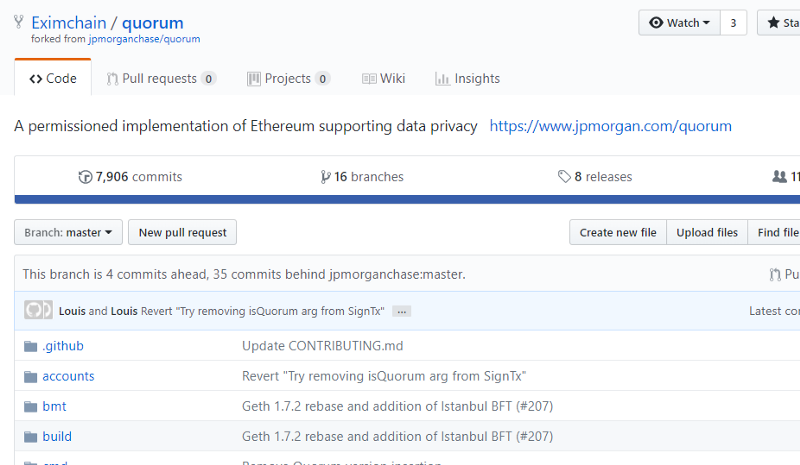Click the bmt folder icon

point(30,407)
